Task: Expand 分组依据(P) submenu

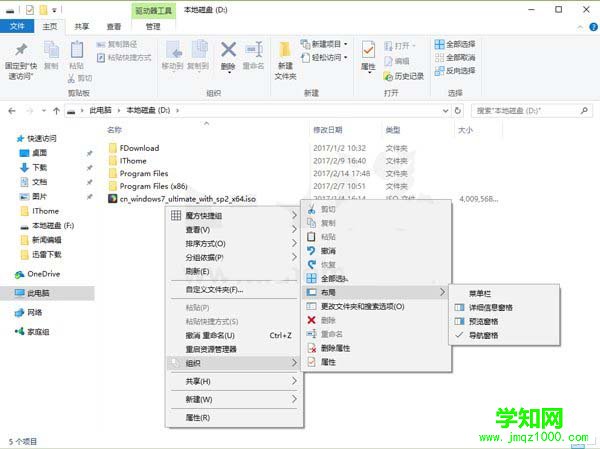Action: point(233,257)
